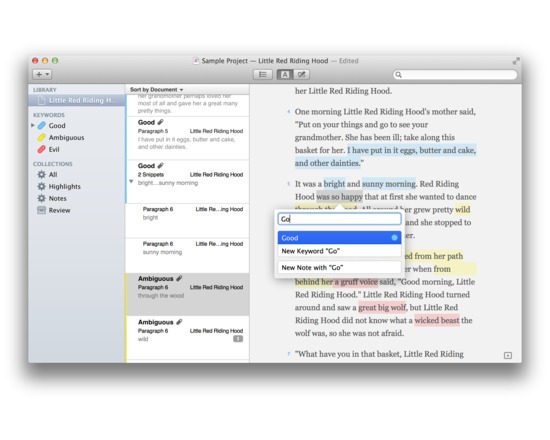The width and height of the screenshot is (550, 440).
Task: Click the document icon in the title bar
Action: pos(196,61)
